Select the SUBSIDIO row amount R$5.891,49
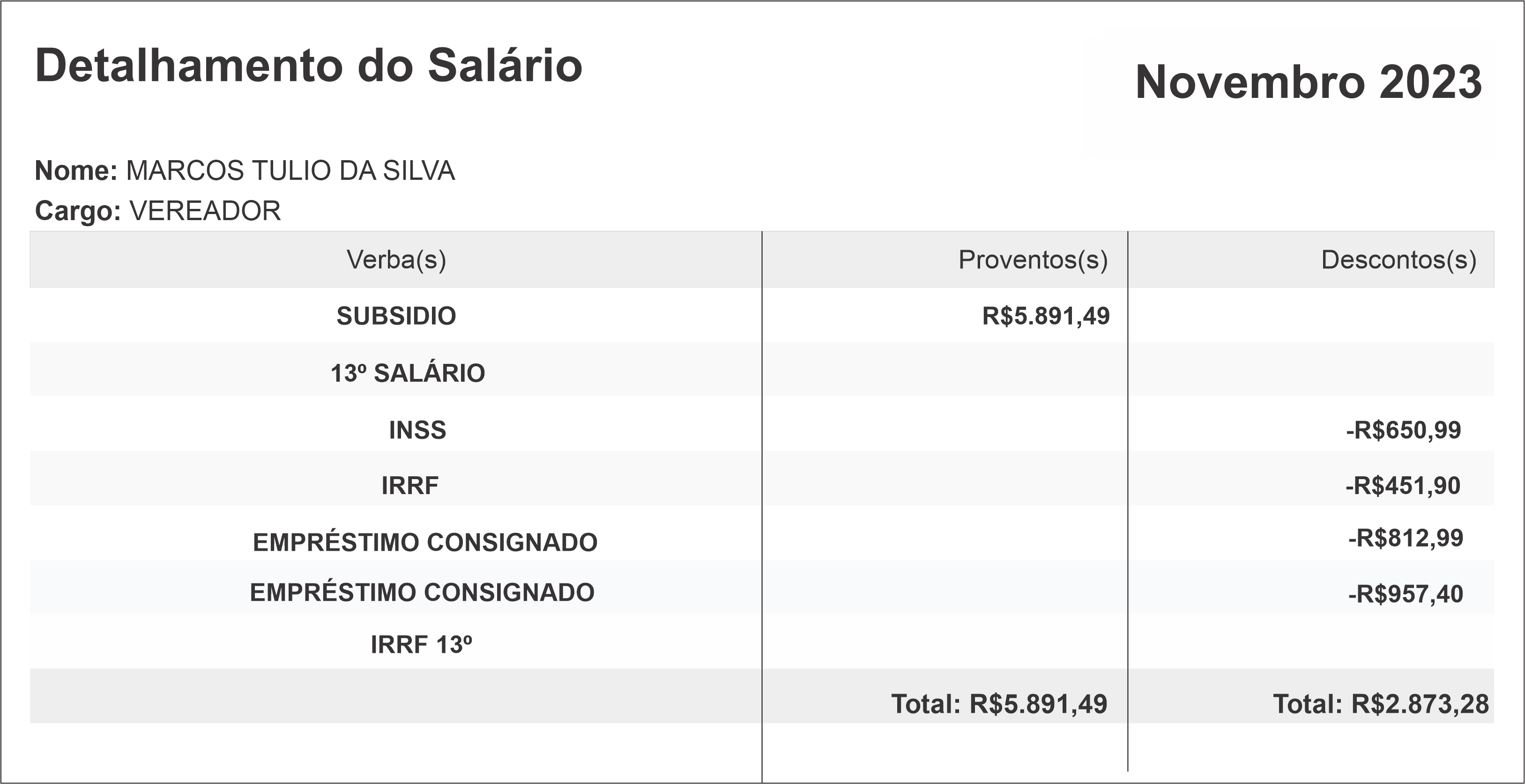Image resolution: width=1525 pixels, height=784 pixels. 1045,316
